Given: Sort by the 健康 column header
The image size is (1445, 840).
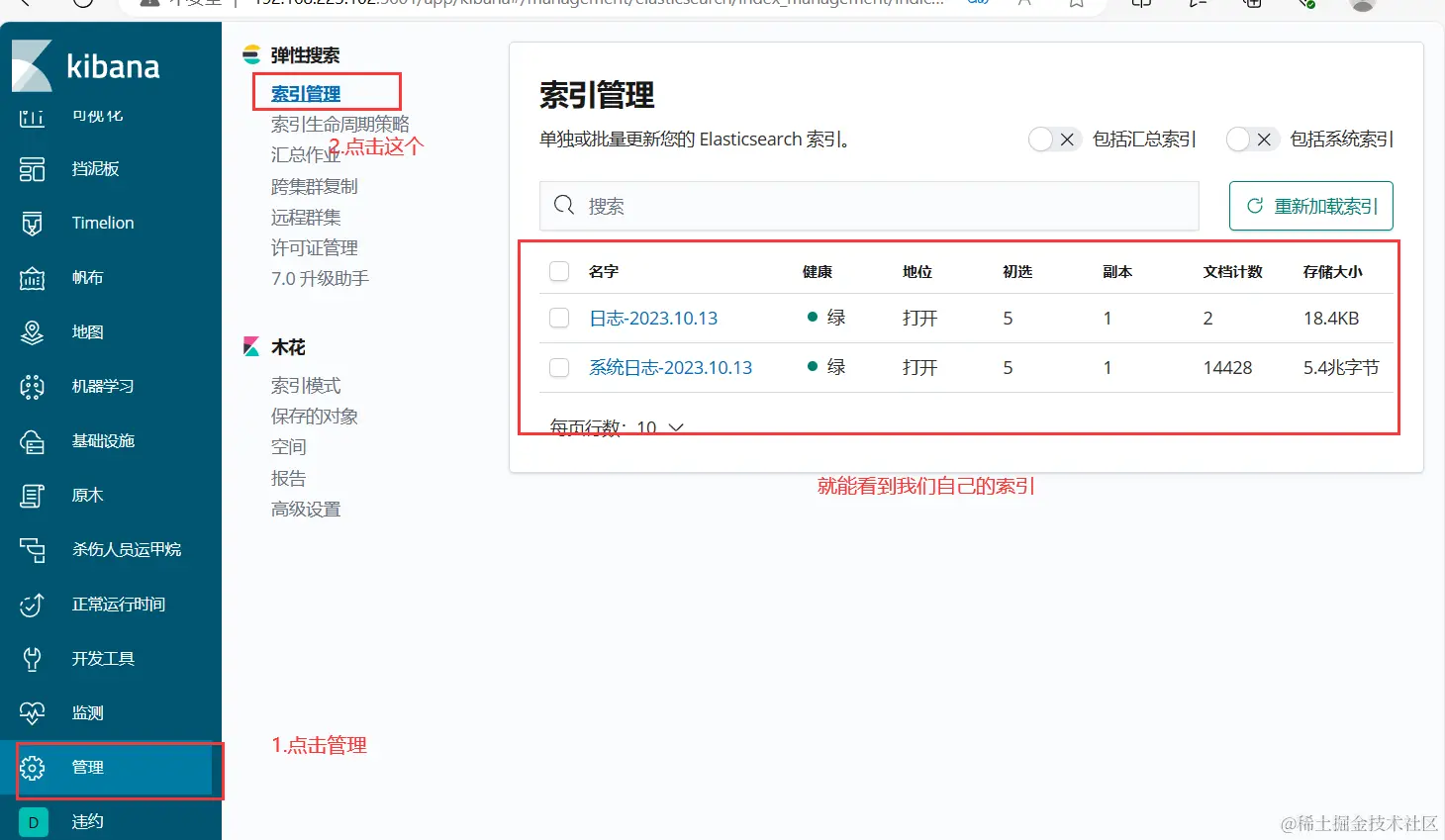Looking at the screenshot, I should 818,271.
